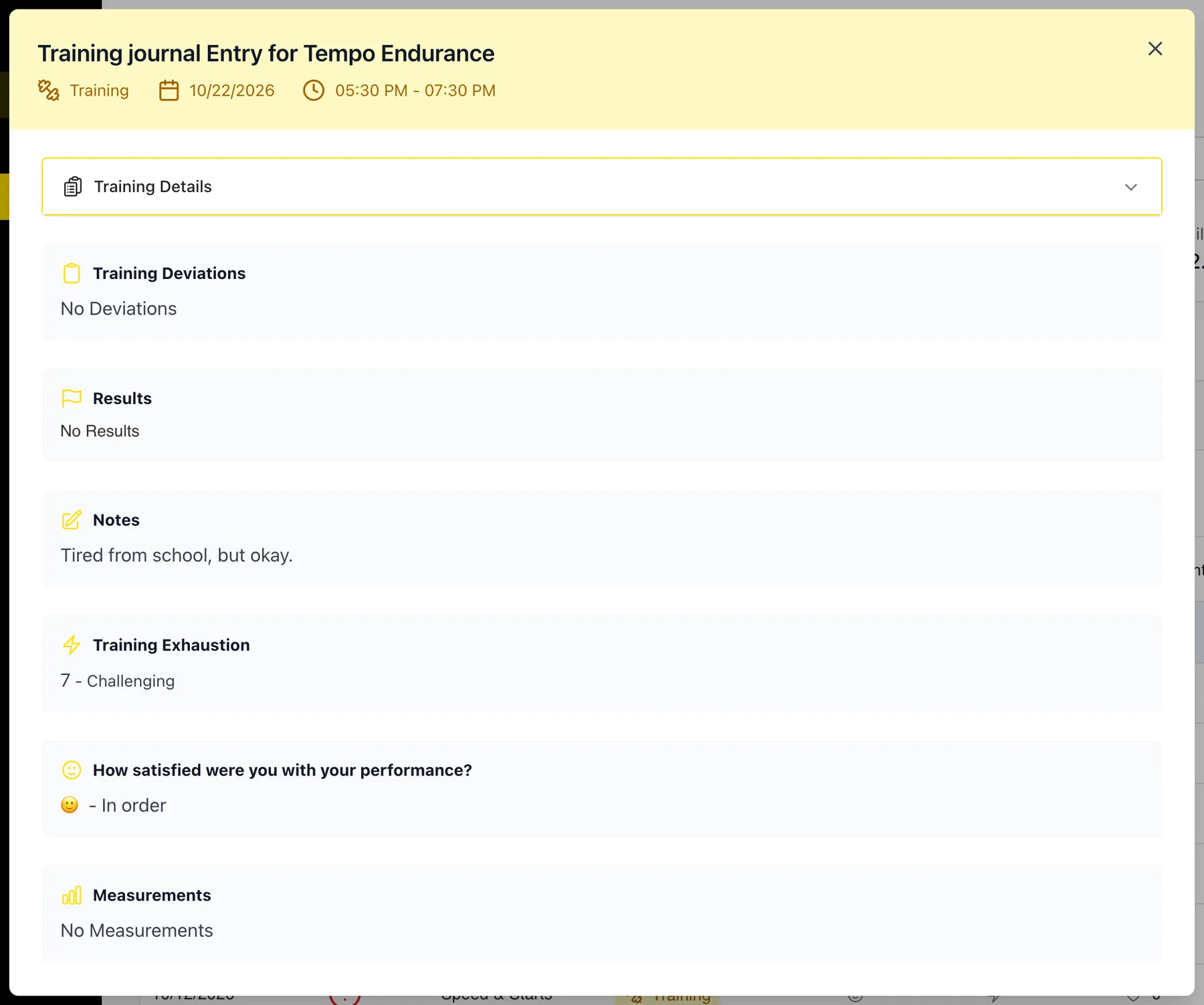Click the Training Exhaustion lightning icon
The width and height of the screenshot is (1204, 1005).
point(72,645)
